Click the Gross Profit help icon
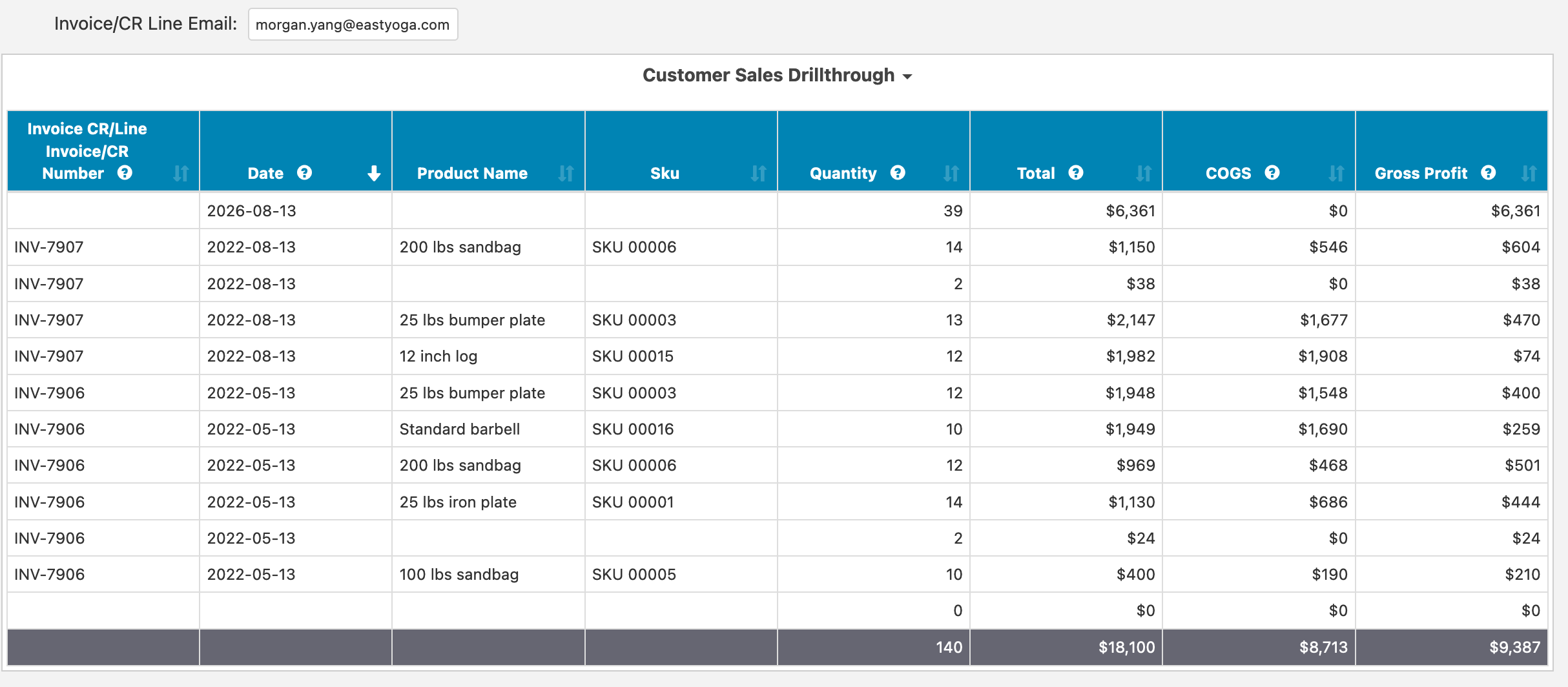 1489,173
